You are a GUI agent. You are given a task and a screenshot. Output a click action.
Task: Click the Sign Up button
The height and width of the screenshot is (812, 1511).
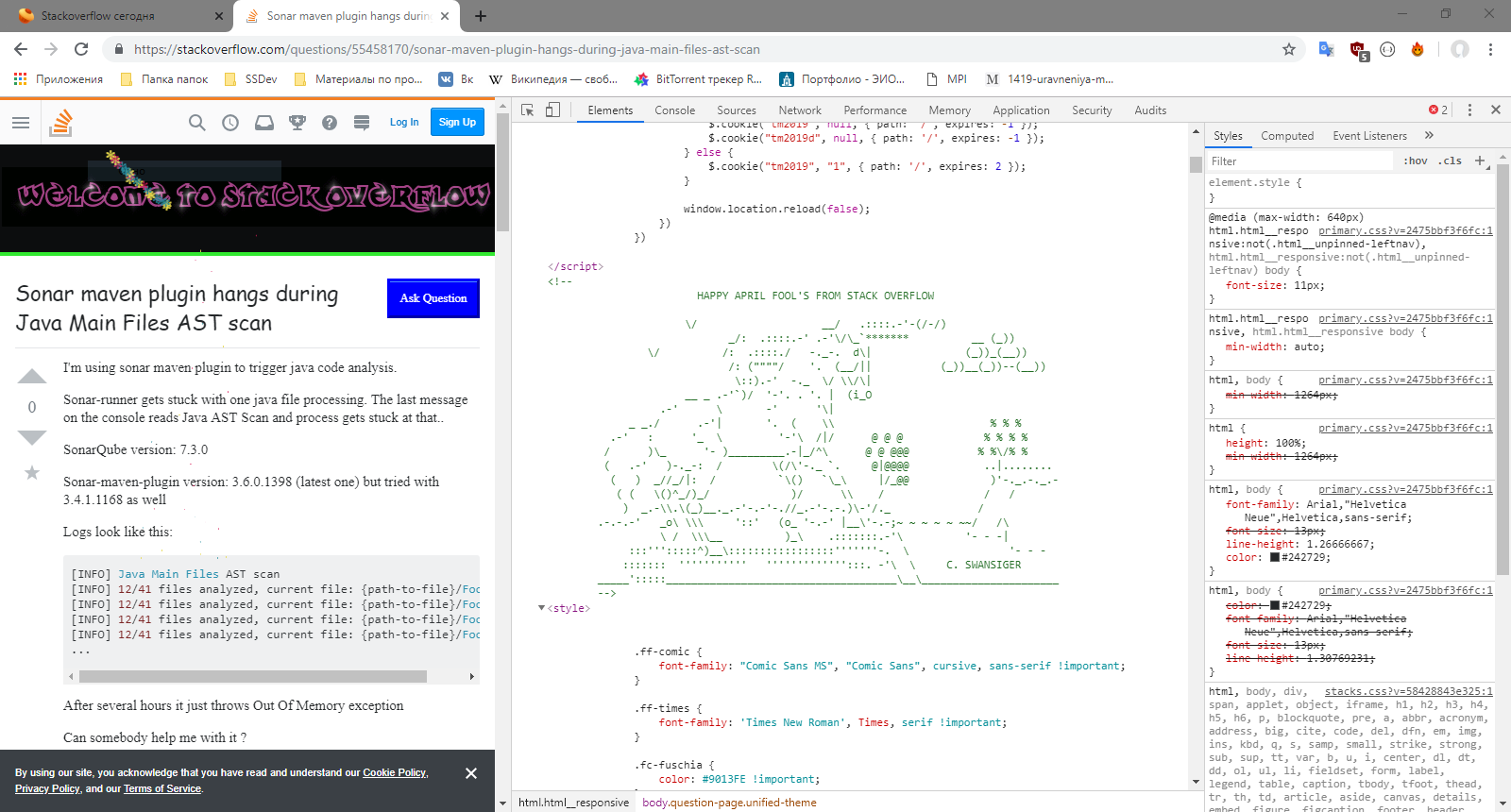click(x=457, y=122)
